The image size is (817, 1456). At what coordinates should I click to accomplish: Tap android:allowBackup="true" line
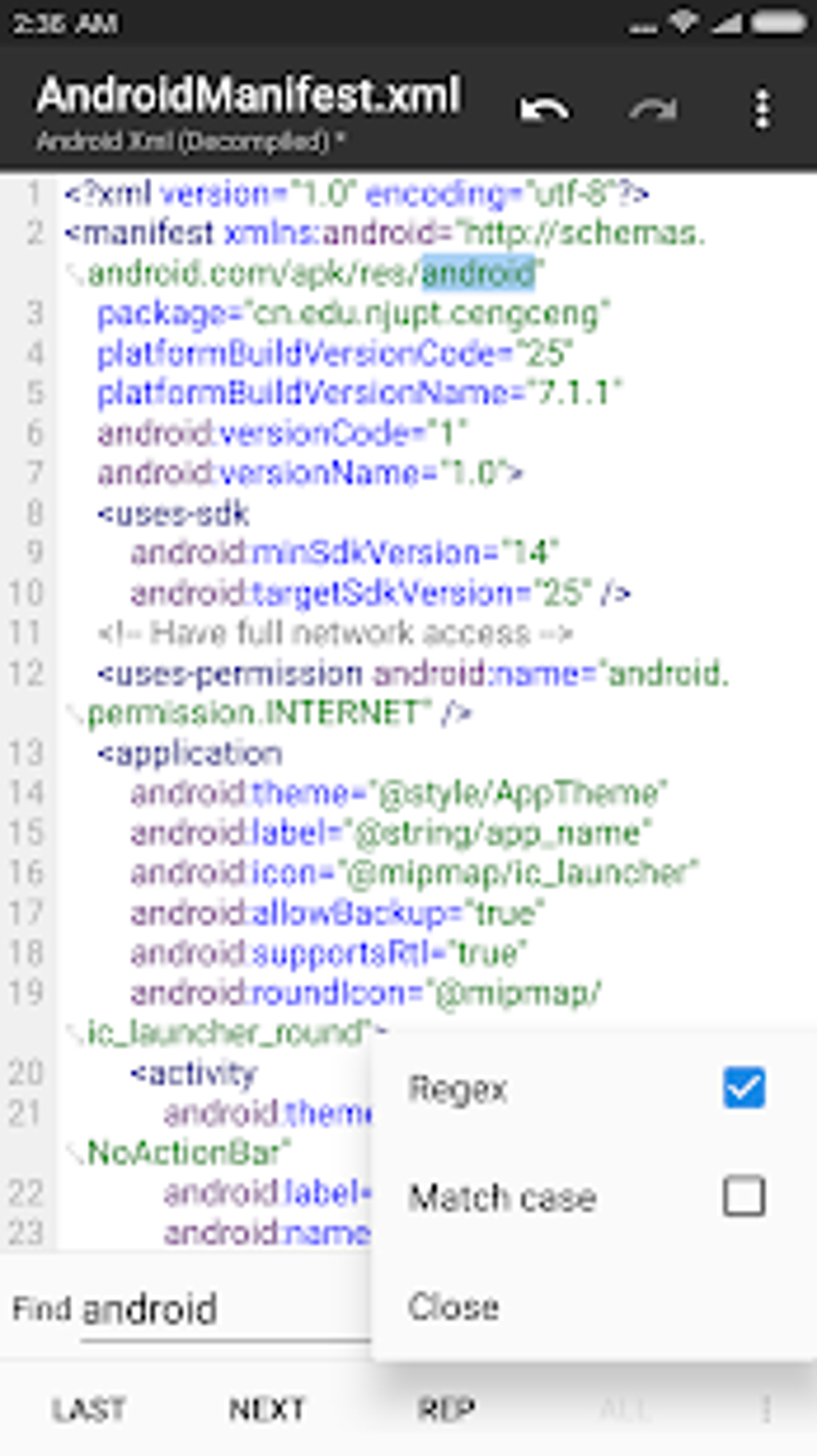pos(337,913)
